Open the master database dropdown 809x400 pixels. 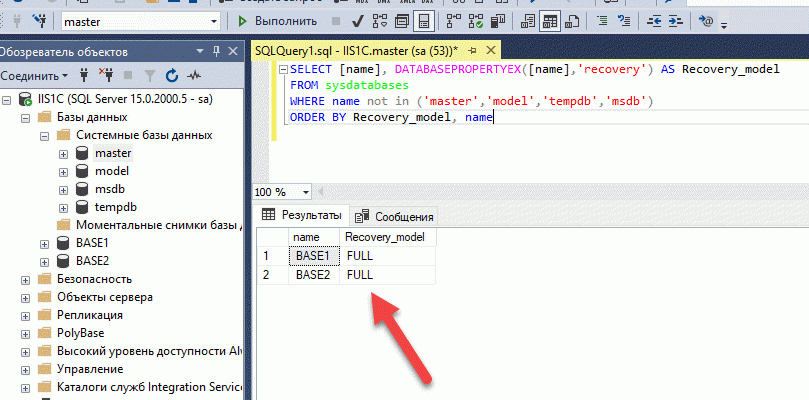pos(214,21)
